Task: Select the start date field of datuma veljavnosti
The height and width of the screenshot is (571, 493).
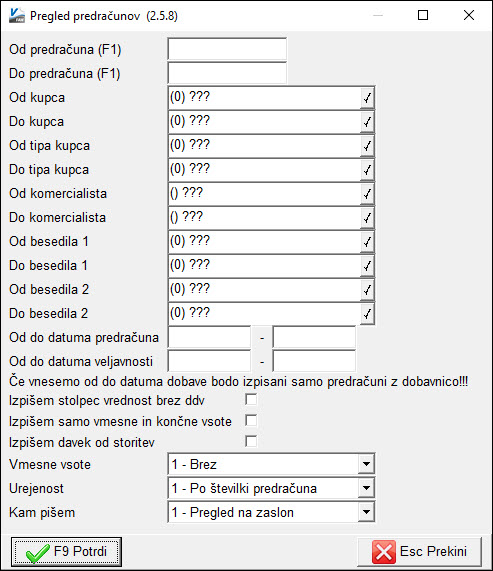Action: coord(209,361)
